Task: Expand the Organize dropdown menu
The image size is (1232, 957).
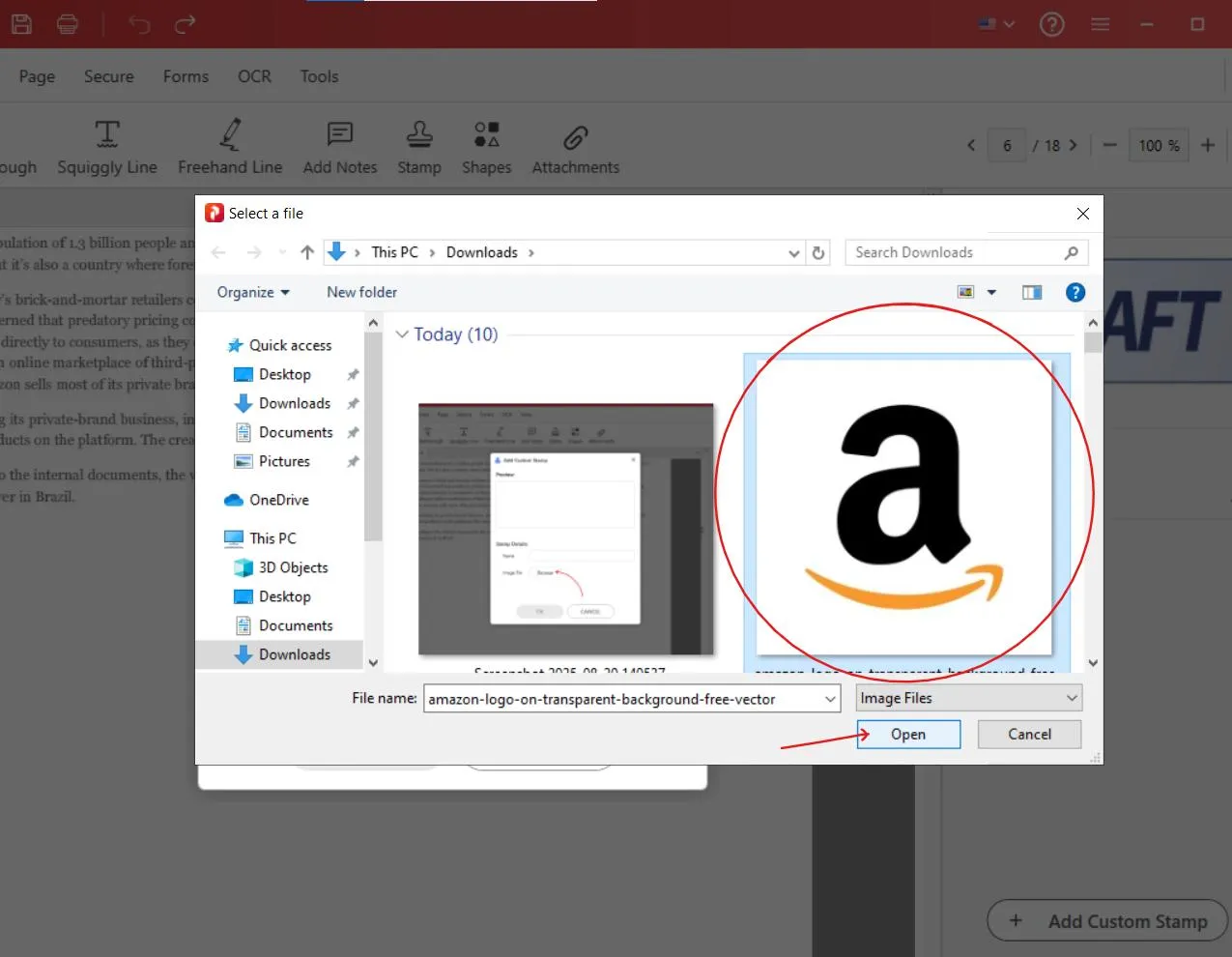Action: 253,292
